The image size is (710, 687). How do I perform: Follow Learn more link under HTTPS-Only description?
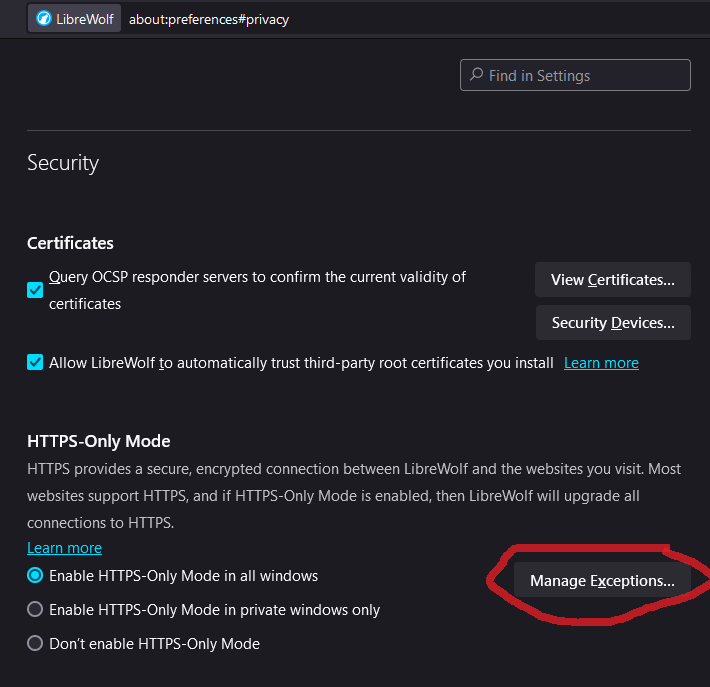click(x=64, y=548)
